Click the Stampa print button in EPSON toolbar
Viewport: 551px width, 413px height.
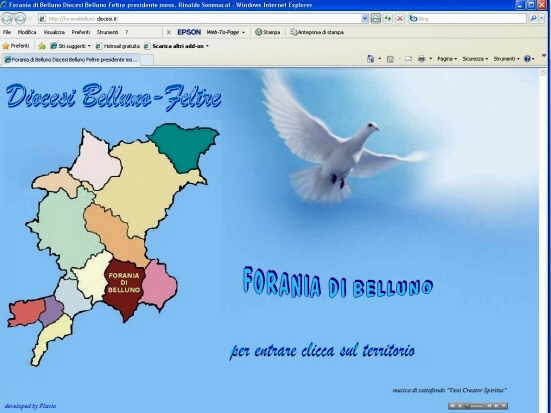268,32
